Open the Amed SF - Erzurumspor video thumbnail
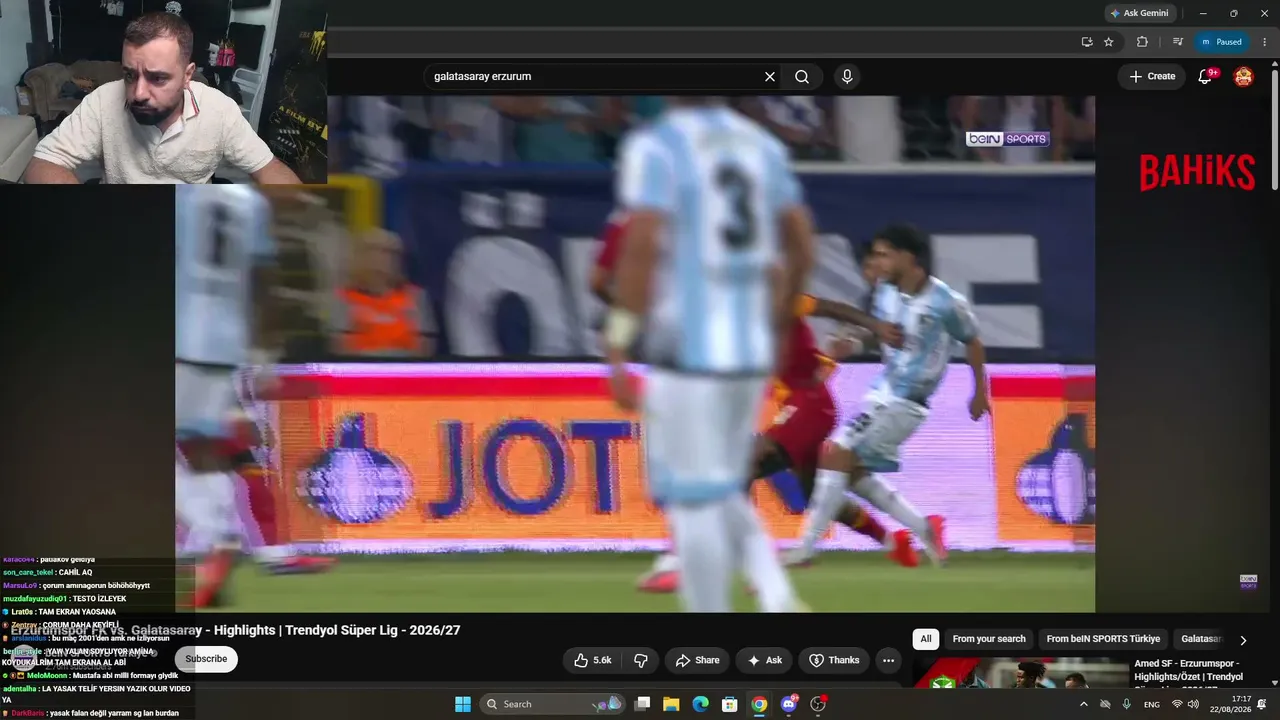1280x720 pixels. 1021,673
